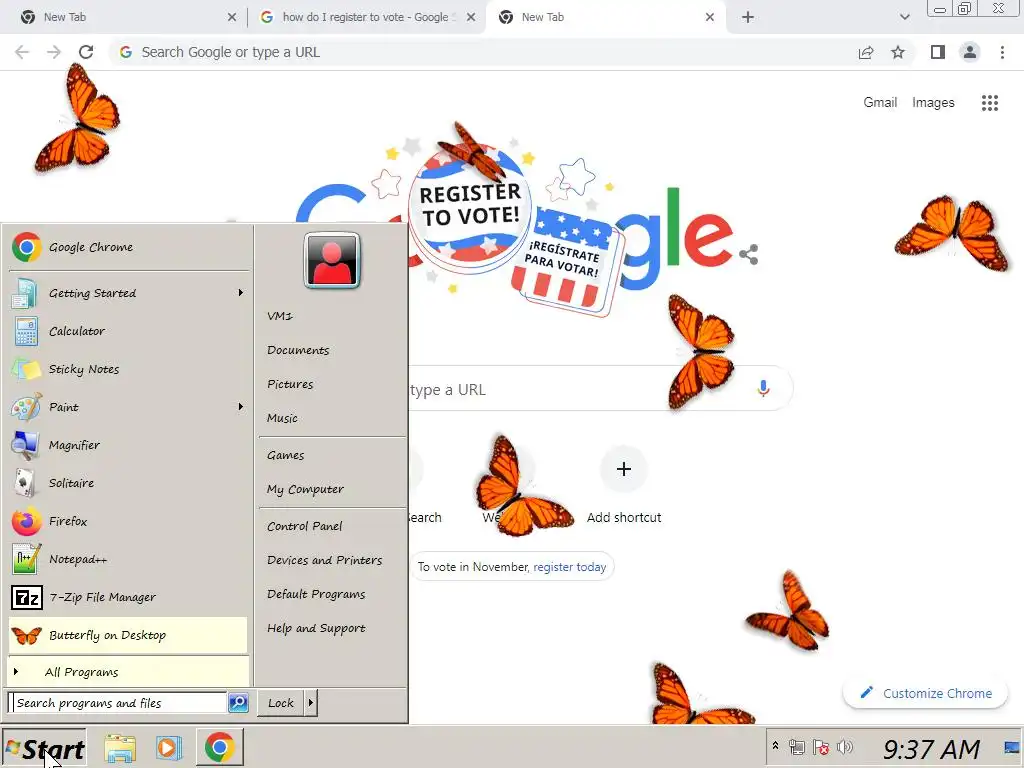
Task: Click Customize Chrome button
Action: click(x=925, y=693)
